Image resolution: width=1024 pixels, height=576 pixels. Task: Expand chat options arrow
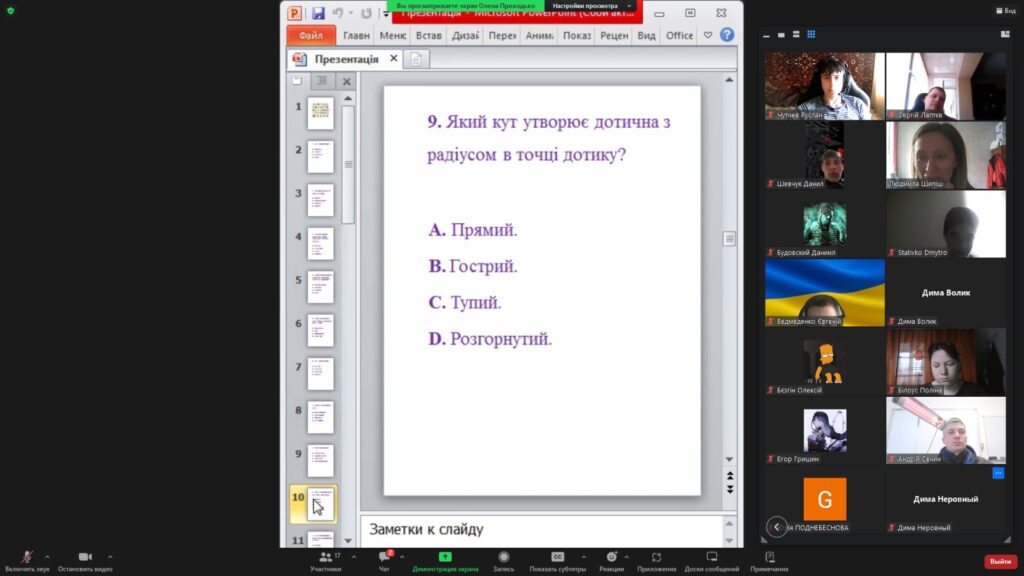402,557
